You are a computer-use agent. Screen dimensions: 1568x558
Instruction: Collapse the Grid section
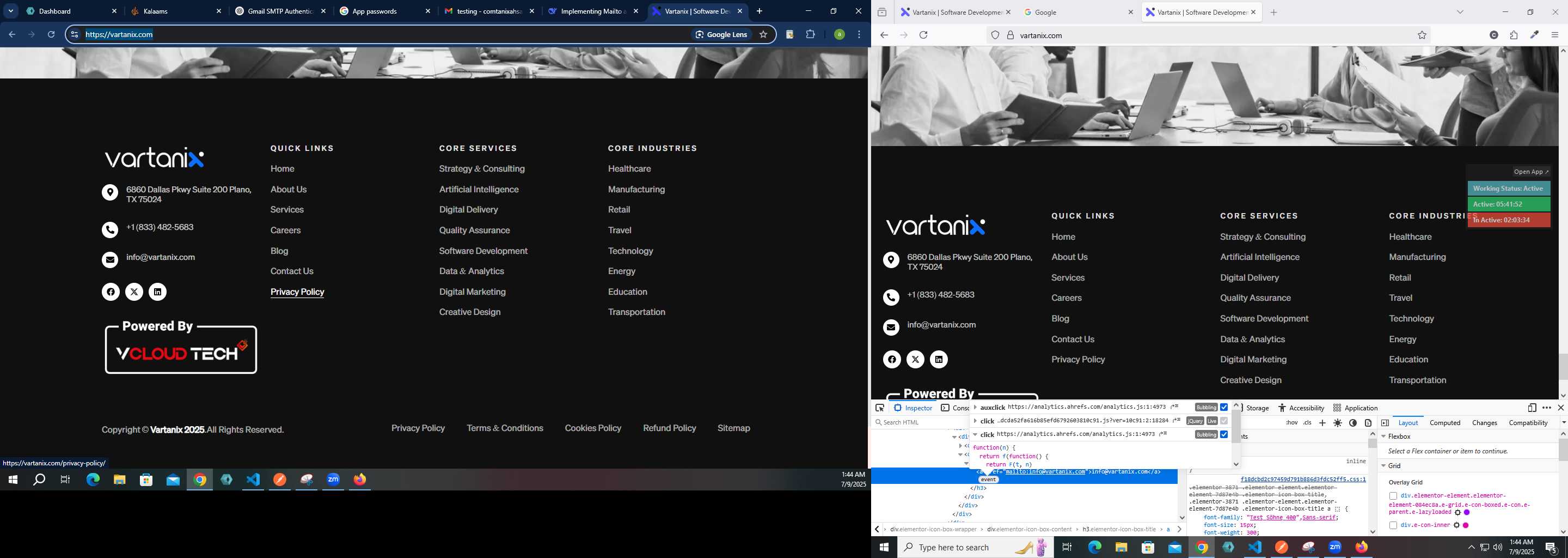click(1383, 465)
